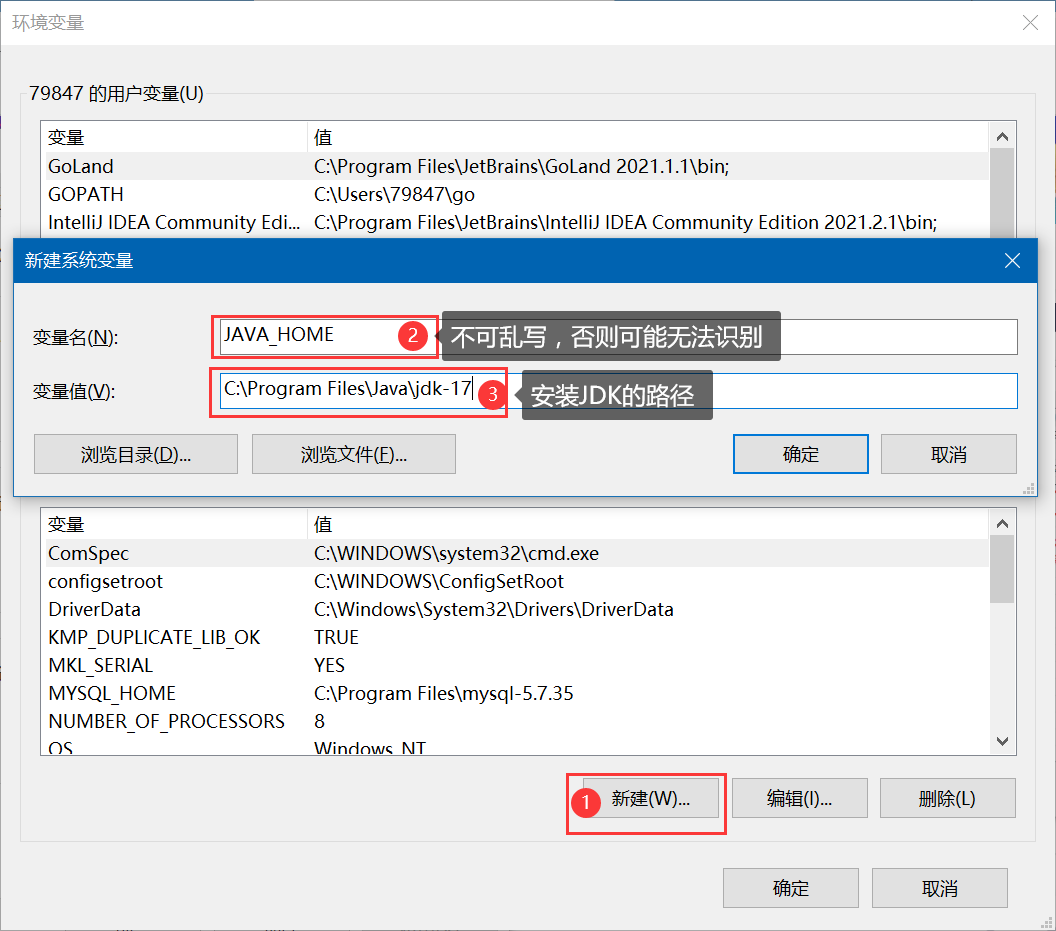Select the NUMBER_OF_PROCESSORS variable row
Viewport: 1056px width, 931px height.
tap(517, 721)
